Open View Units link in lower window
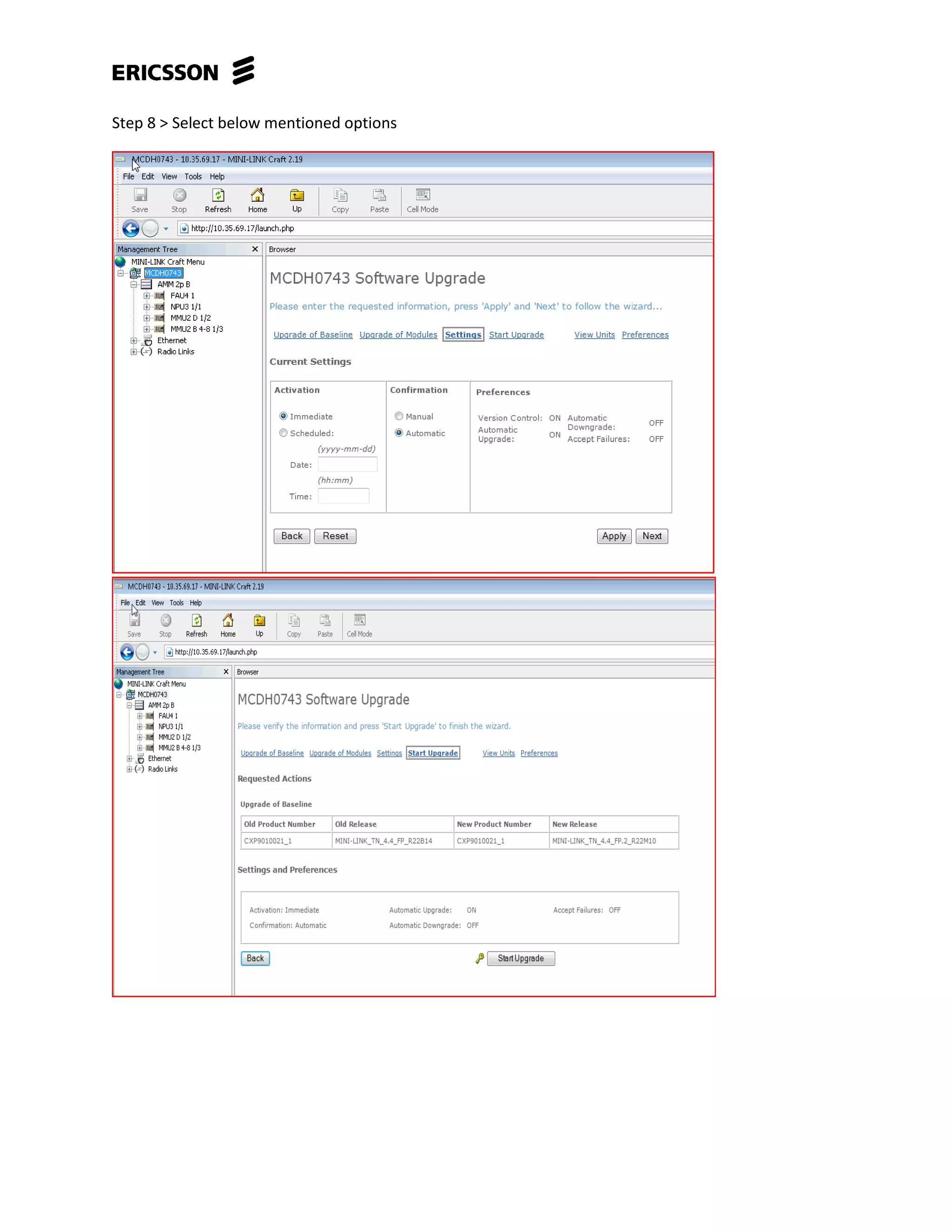This screenshot has width=952, height=1232. pos(499,753)
